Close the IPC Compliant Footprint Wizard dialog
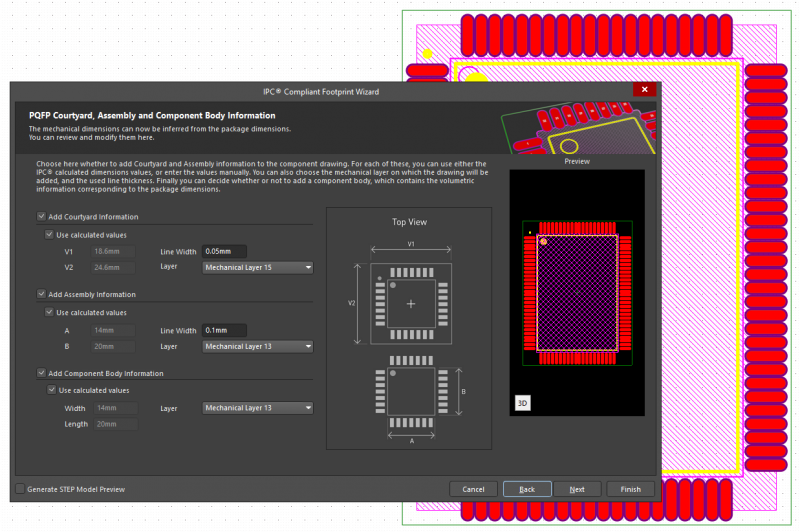 point(645,91)
